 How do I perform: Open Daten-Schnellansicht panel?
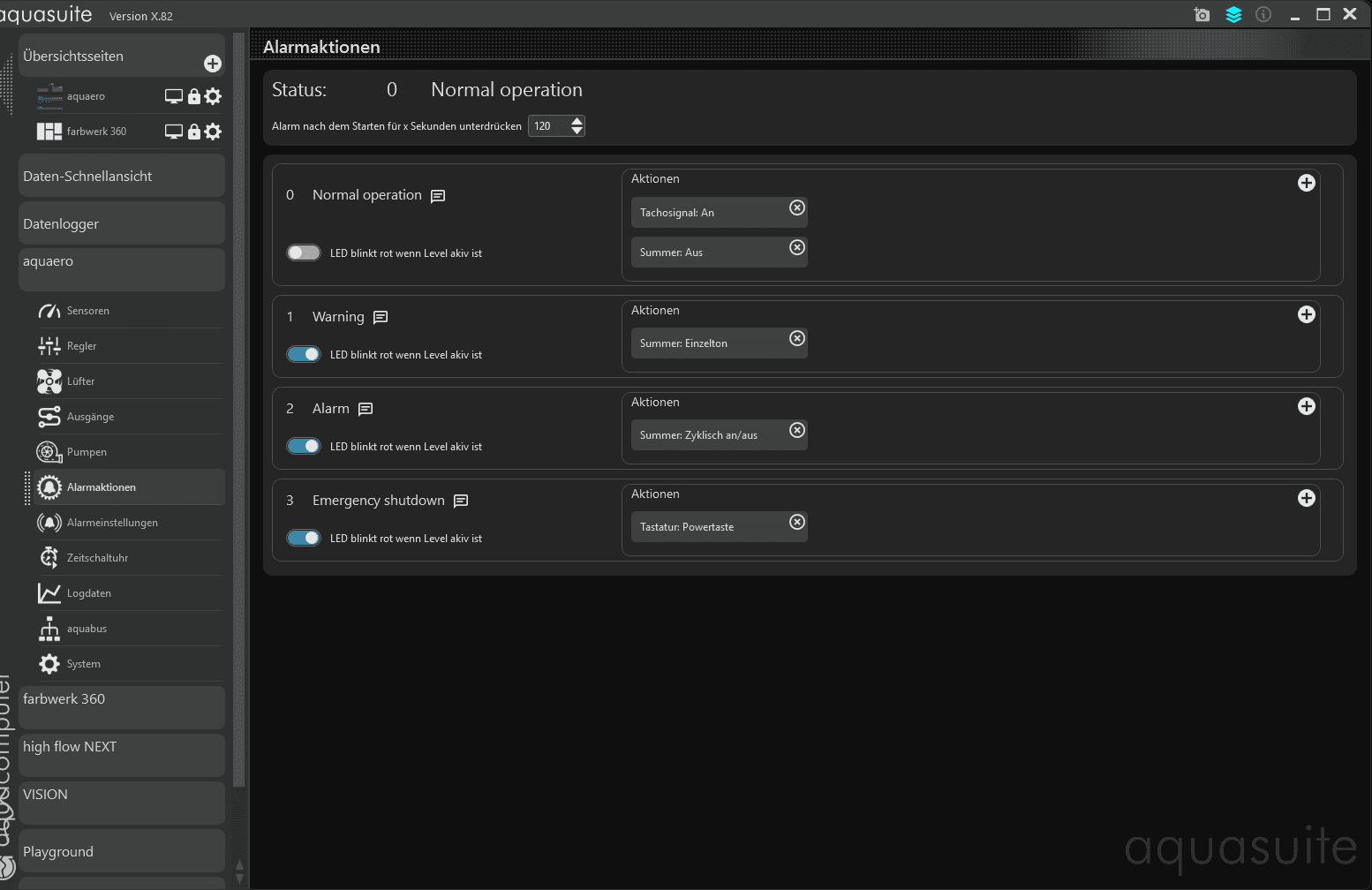pyautogui.click(x=122, y=177)
